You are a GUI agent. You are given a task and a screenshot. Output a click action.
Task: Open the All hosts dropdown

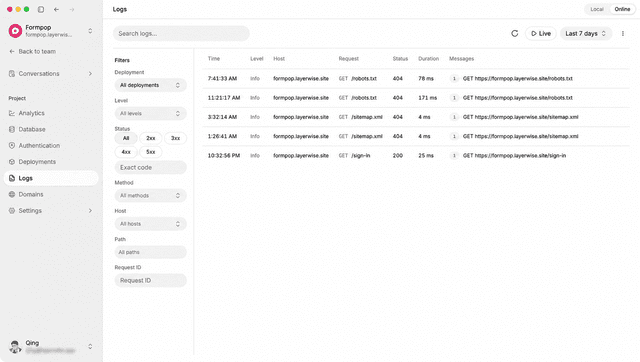(150, 224)
